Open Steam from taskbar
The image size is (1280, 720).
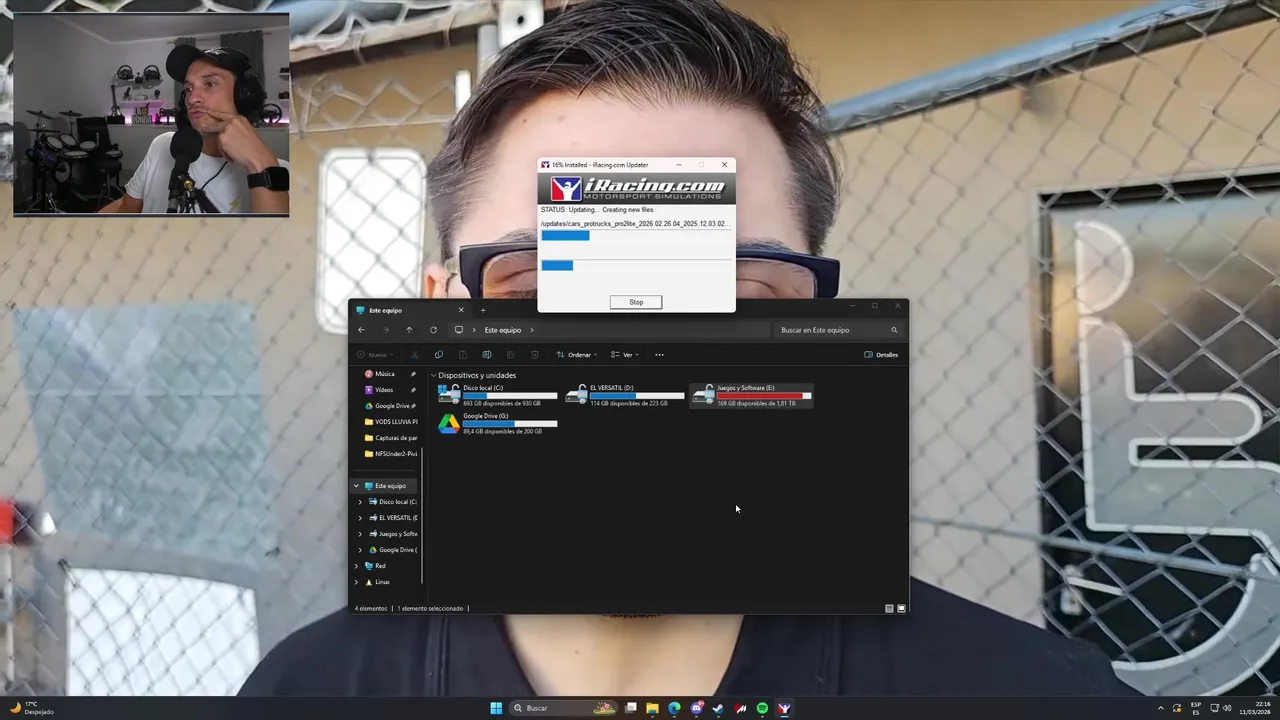[x=718, y=708]
